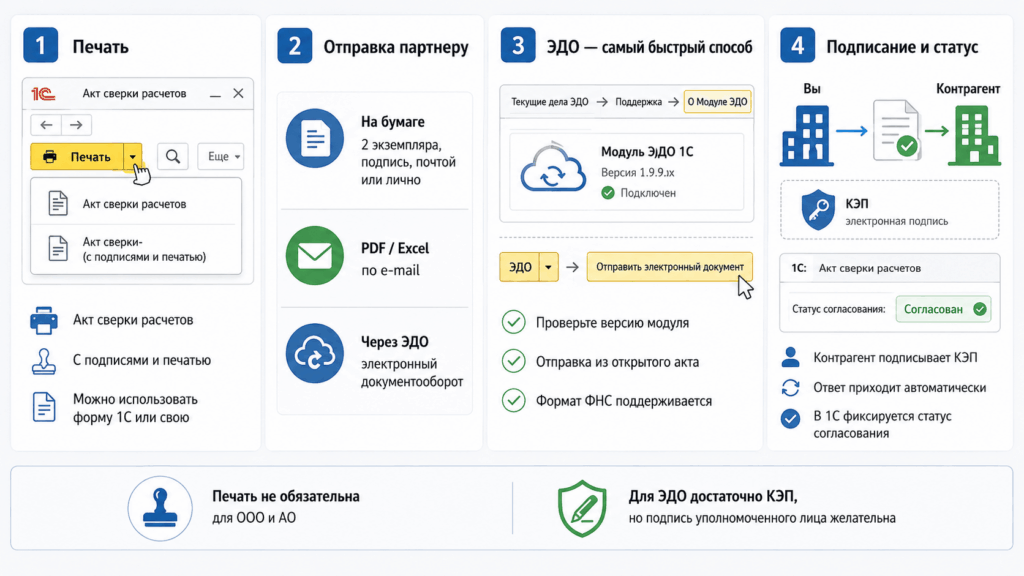Expand the Печать dropdown arrow

pos(133,157)
